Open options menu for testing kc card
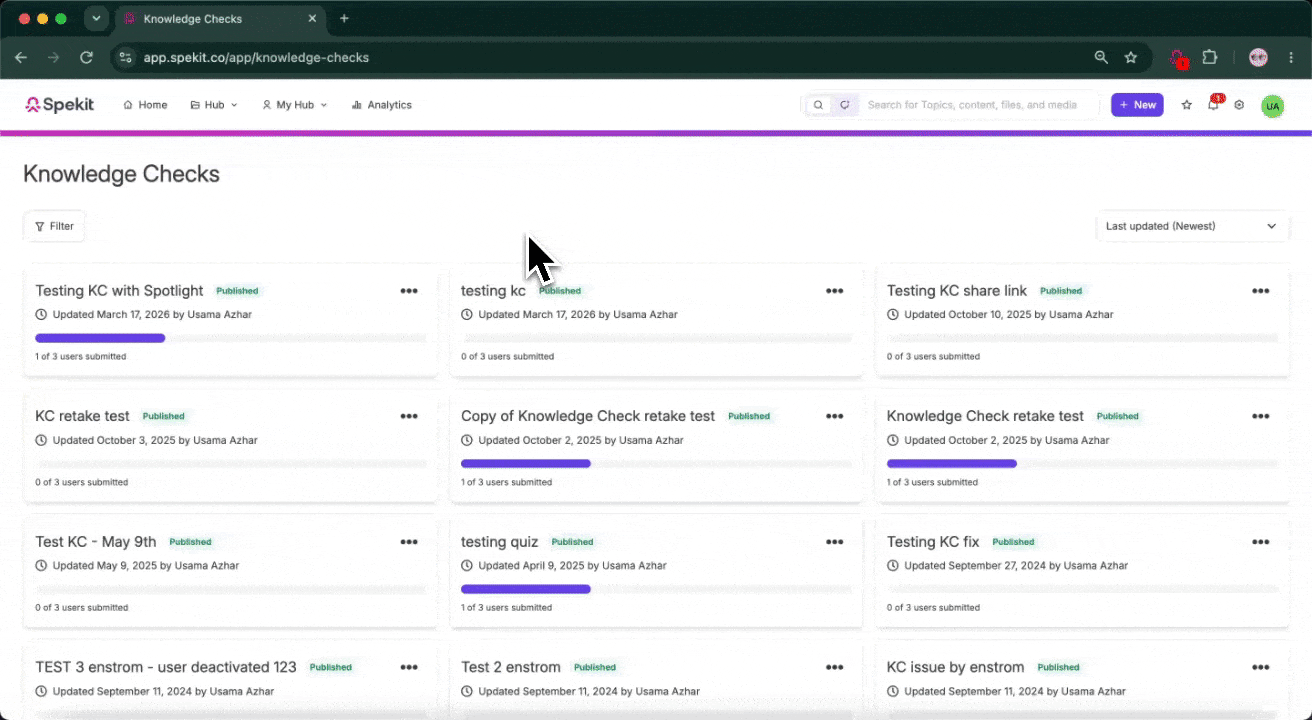Image resolution: width=1312 pixels, height=720 pixels. pos(835,291)
